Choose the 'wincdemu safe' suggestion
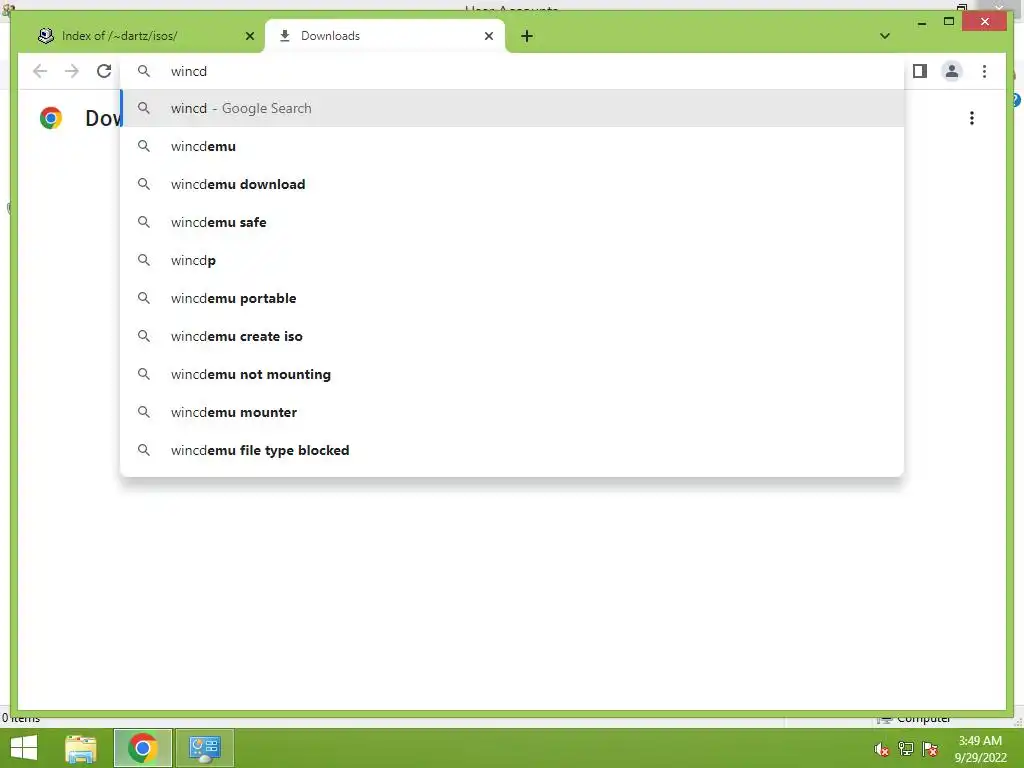 512,222
